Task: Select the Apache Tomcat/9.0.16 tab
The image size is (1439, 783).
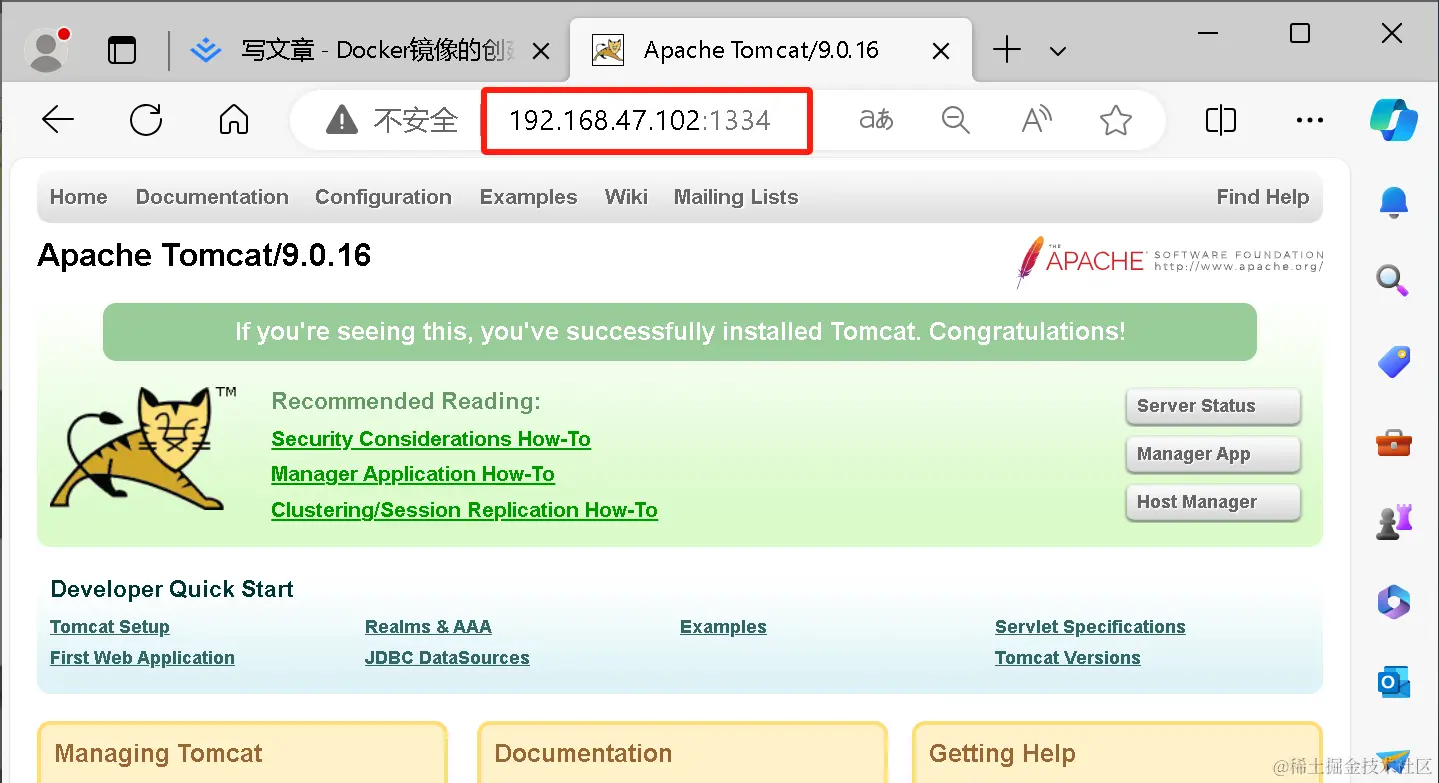Action: point(770,50)
